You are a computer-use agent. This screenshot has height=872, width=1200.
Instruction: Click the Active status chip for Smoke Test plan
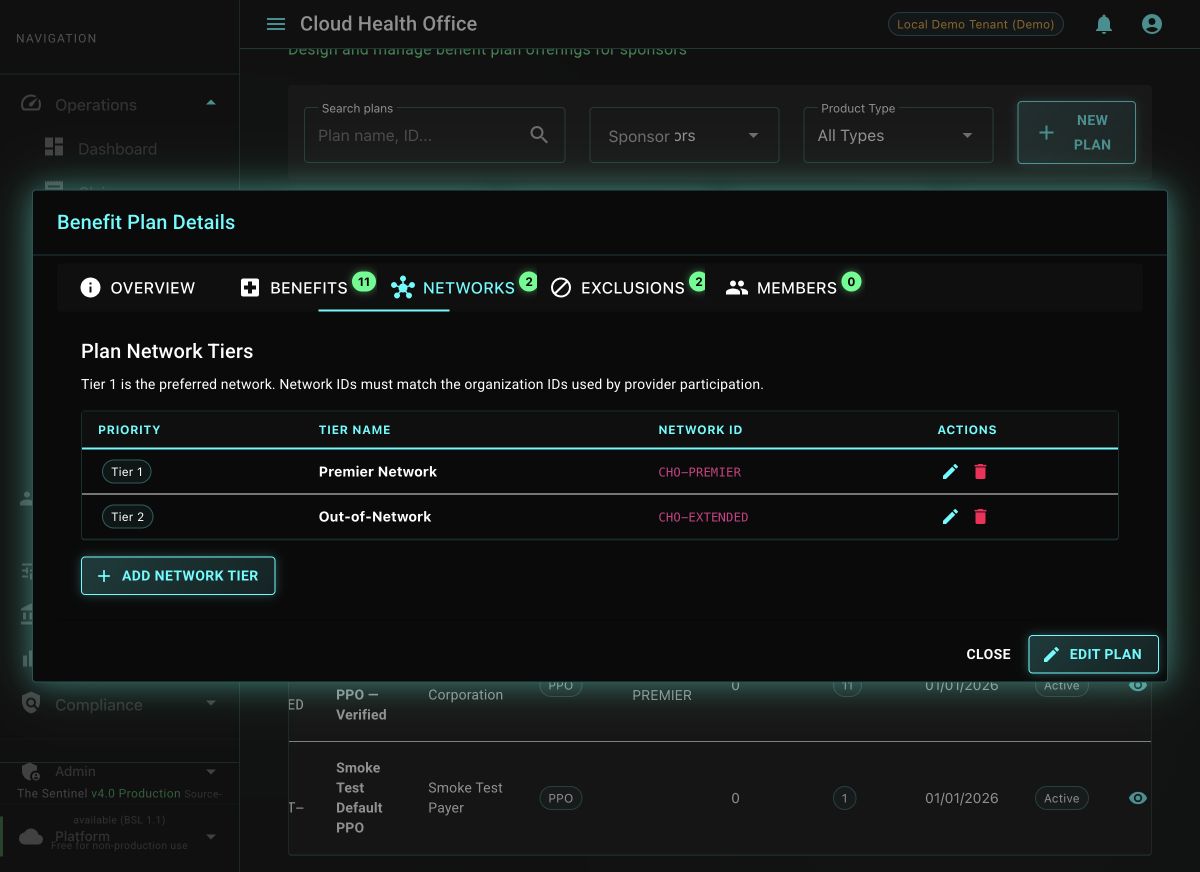(1061, 798)
